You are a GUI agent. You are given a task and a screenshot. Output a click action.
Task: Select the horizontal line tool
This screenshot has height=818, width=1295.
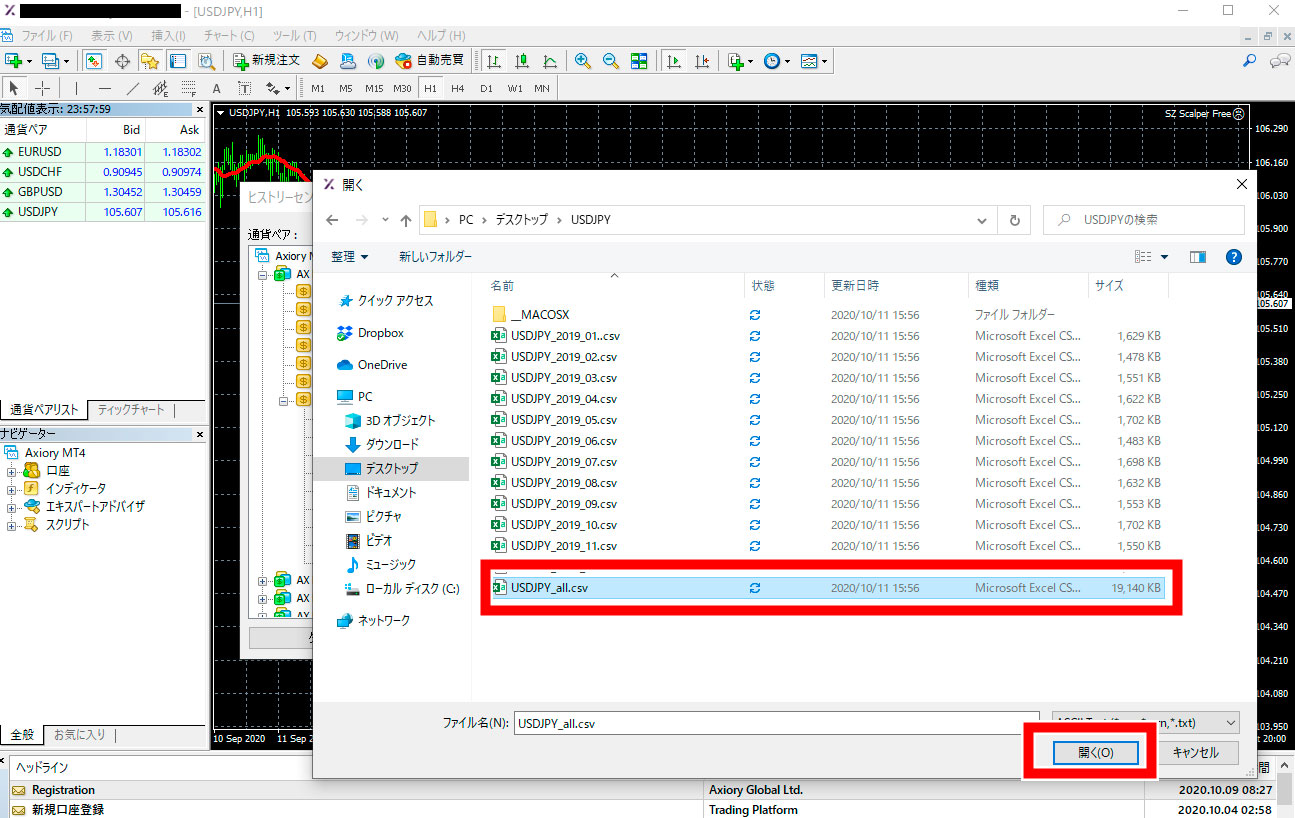point(104,88)
